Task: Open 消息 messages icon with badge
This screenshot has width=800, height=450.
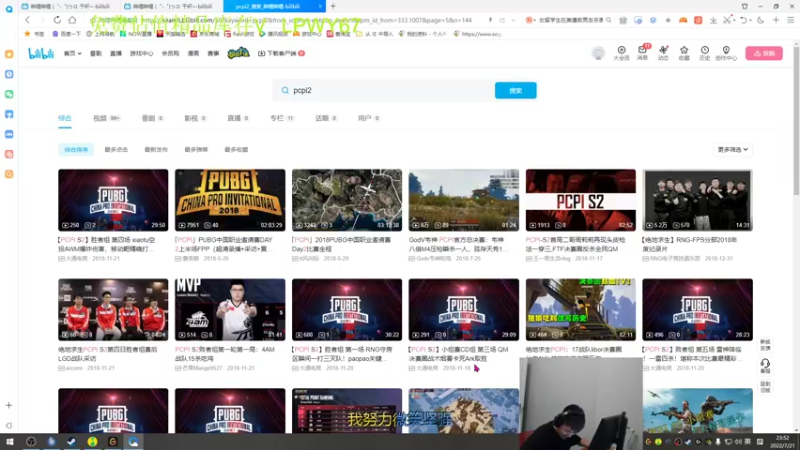Action: click(x=642, y=53)
